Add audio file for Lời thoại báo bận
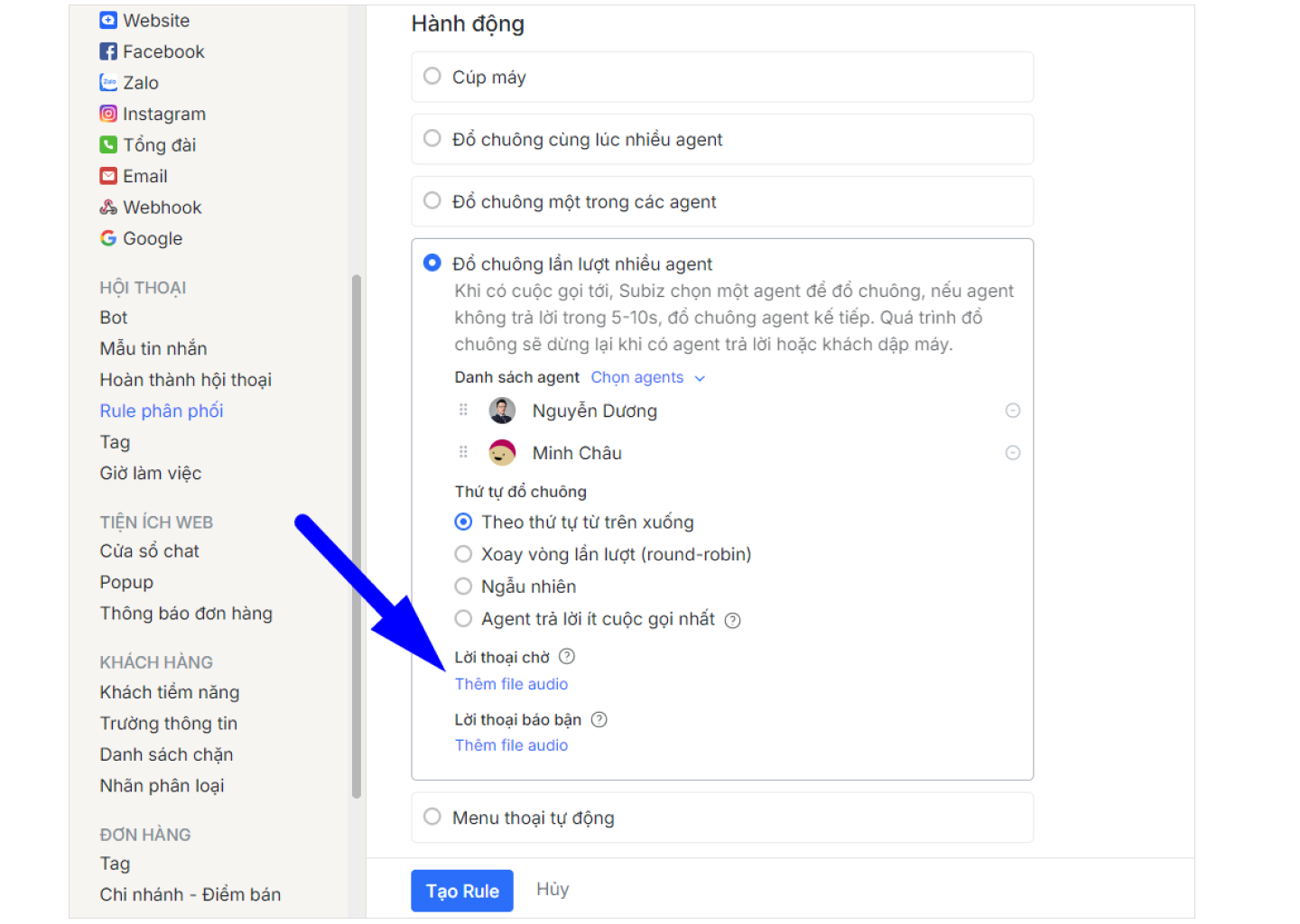The width and height of the screenshot is (1300, 924). point(511,745)
